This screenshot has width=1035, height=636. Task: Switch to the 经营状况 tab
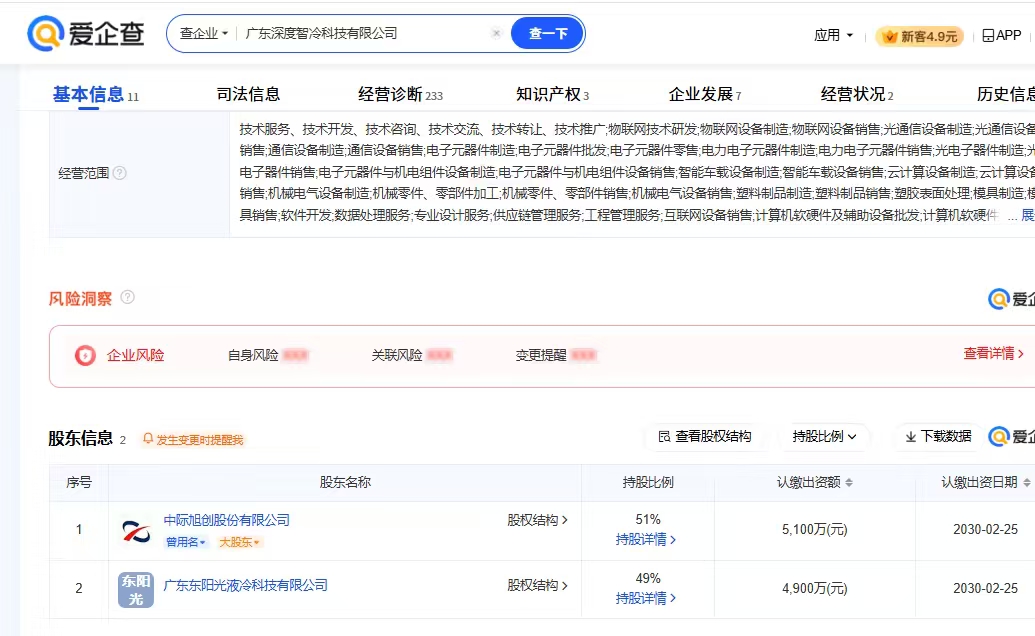pyautogui.click(x=857, y=94)
